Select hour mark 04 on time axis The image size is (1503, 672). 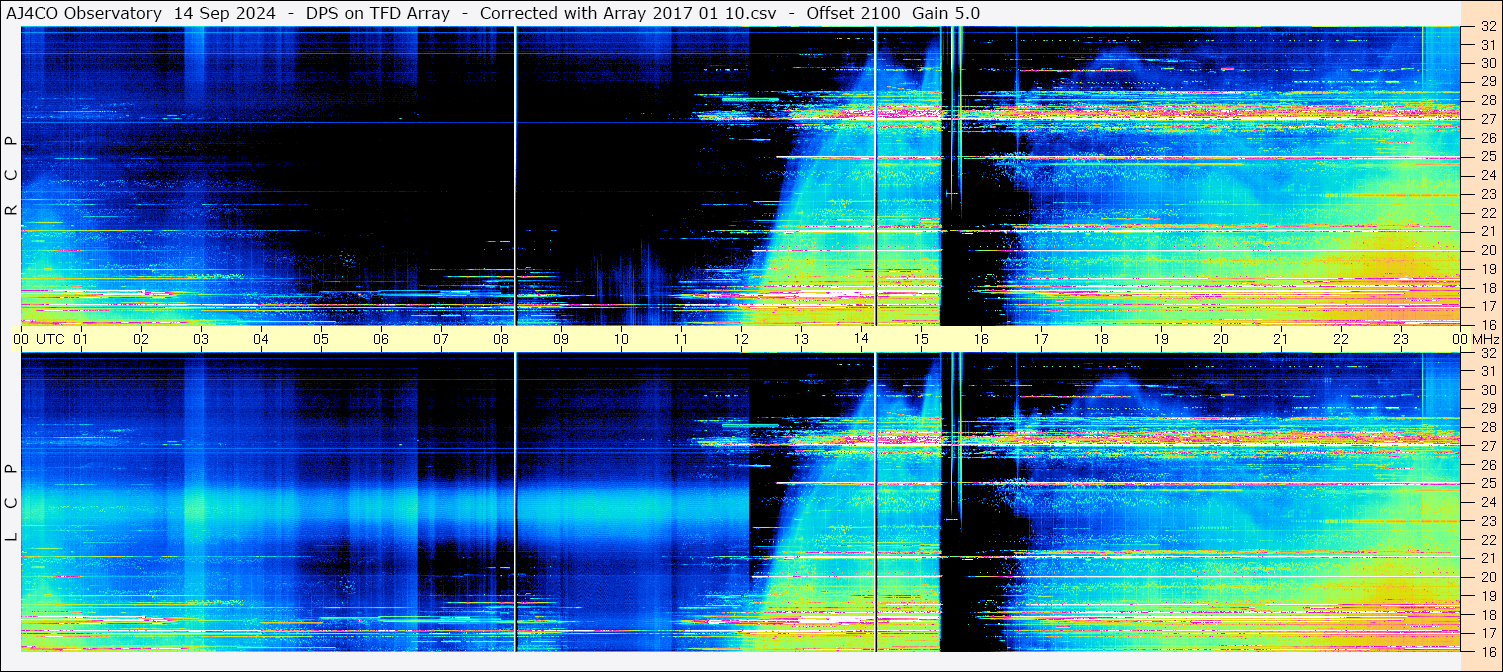(x=261, y=339)
